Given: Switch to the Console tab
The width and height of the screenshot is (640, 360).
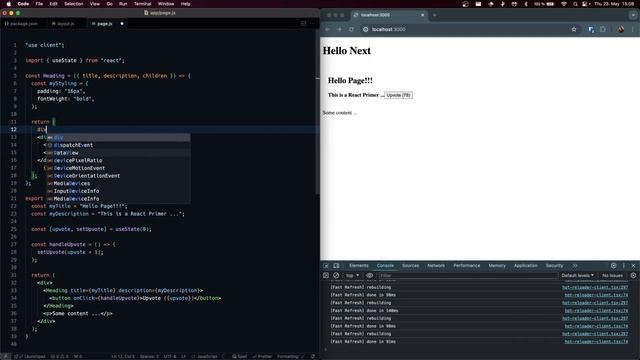Looking at the screenshot, I should point(385,266).
